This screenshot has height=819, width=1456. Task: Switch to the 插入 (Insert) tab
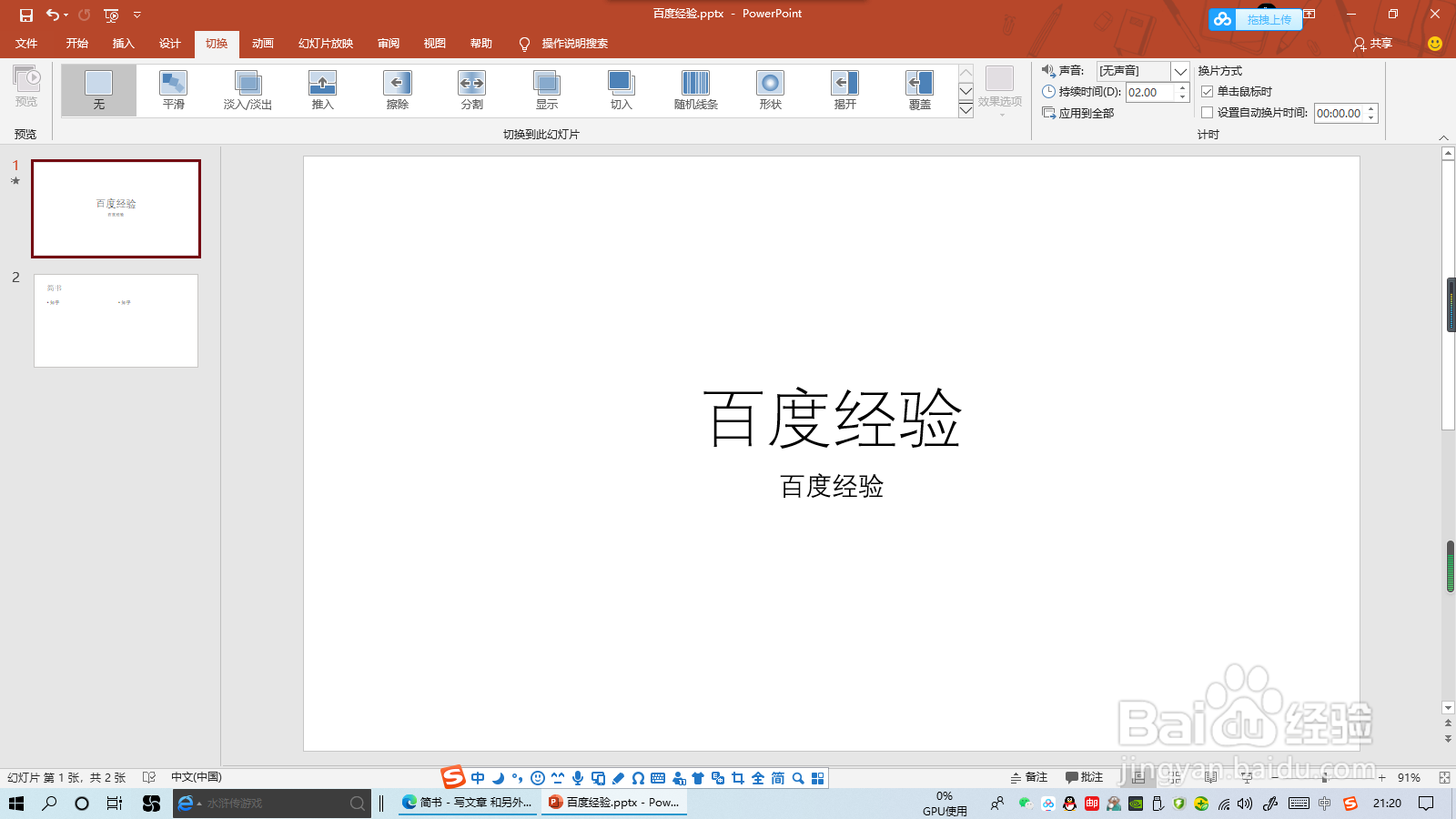[123, 44]
